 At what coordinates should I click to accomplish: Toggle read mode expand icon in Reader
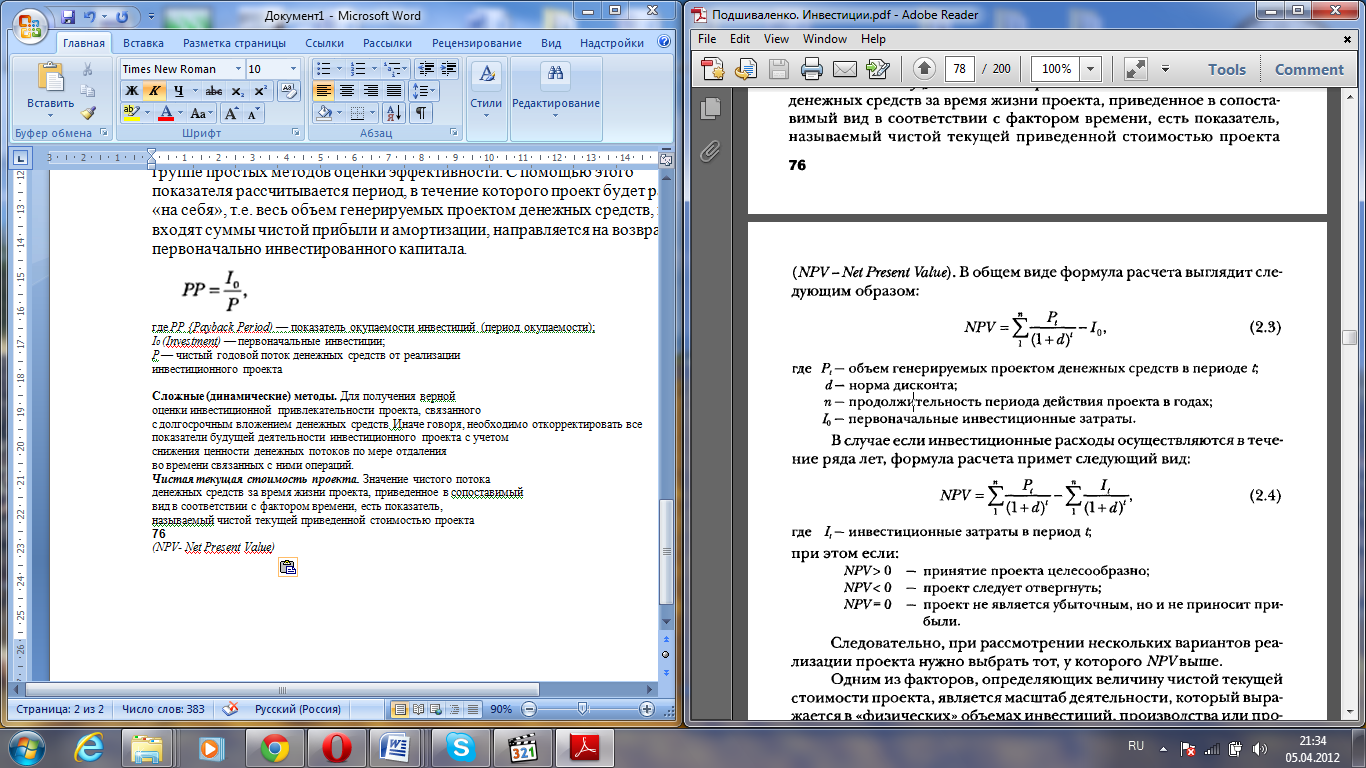coord(1134,69)
